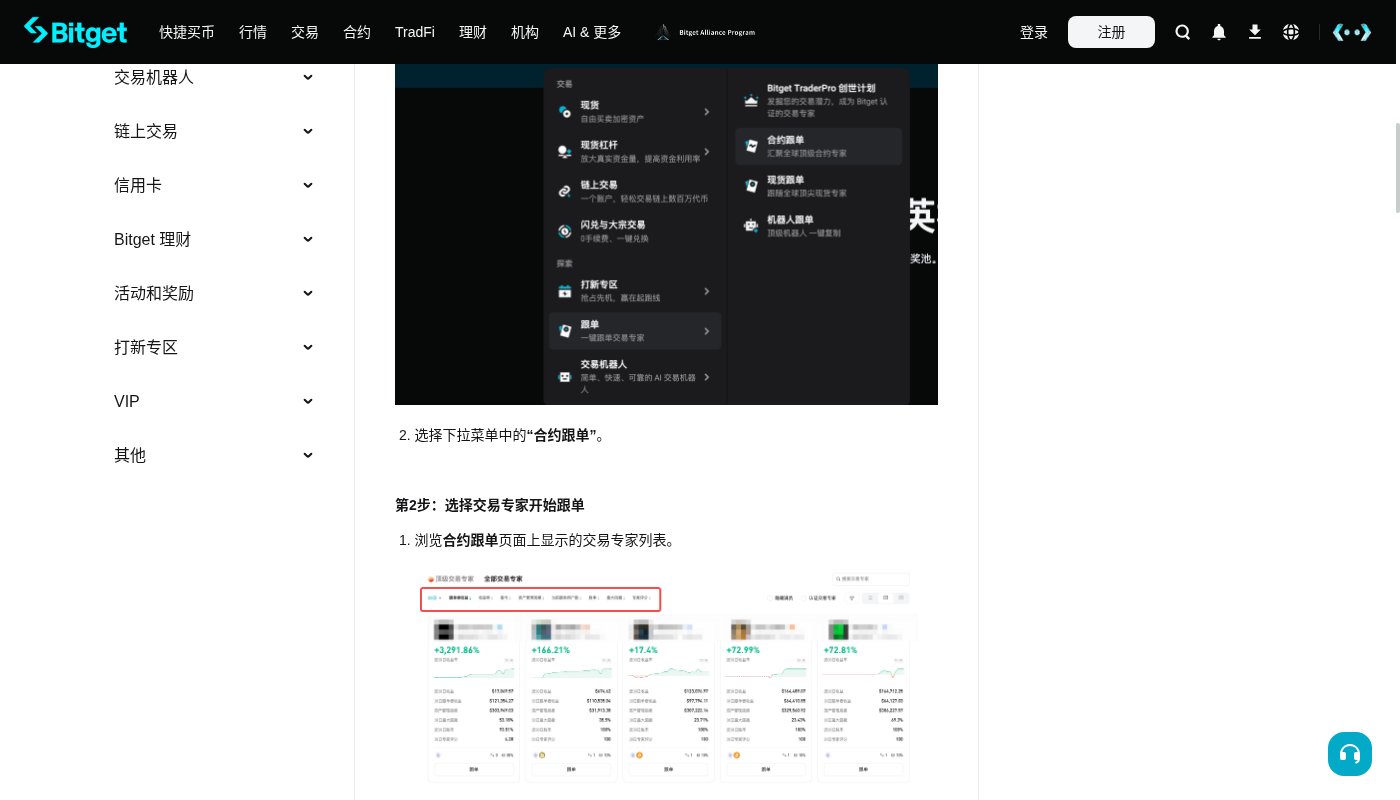Expand the 链上交易 sidebar section
1400x800 pixels.
tap(308, 131)
